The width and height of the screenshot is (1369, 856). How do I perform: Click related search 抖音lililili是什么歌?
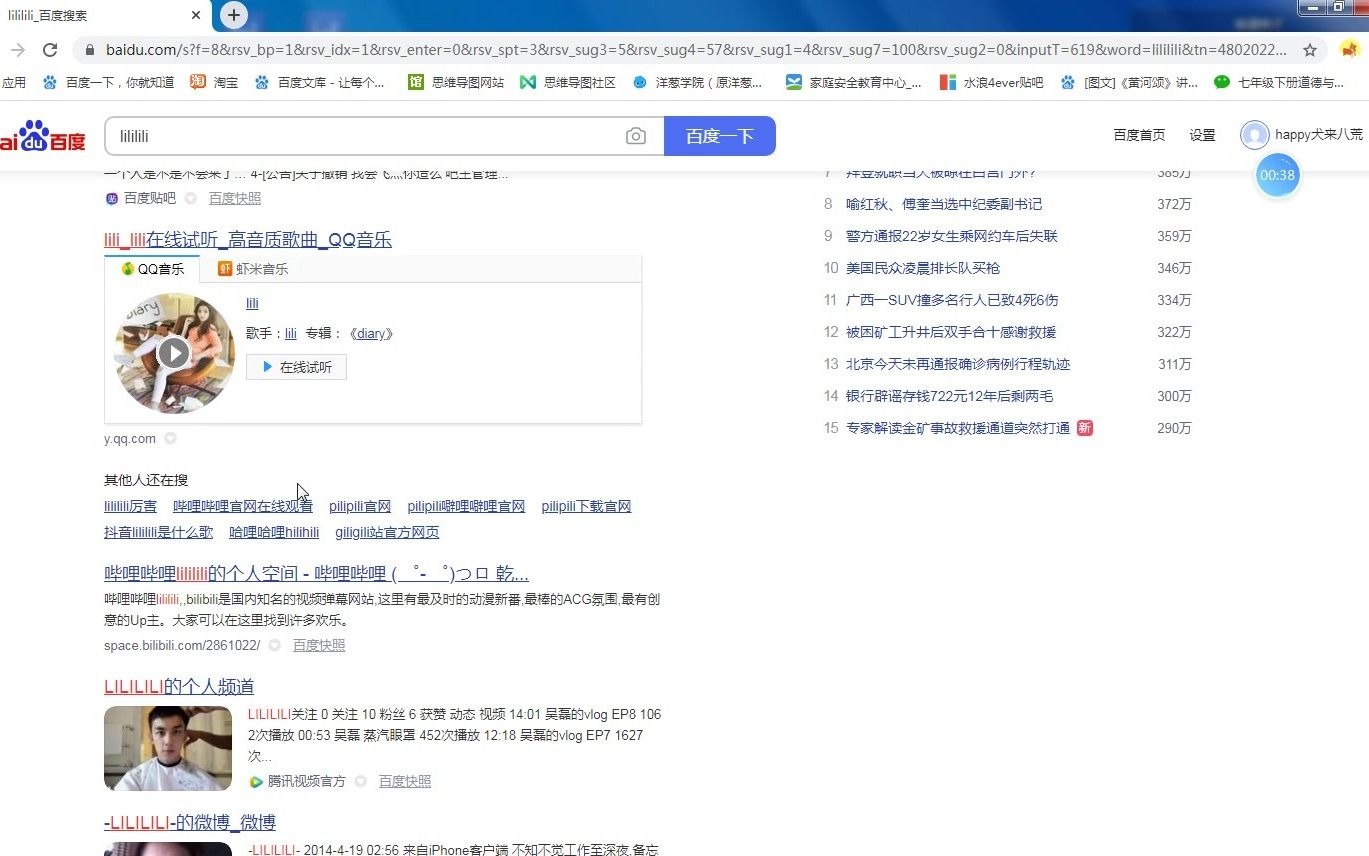158,532
